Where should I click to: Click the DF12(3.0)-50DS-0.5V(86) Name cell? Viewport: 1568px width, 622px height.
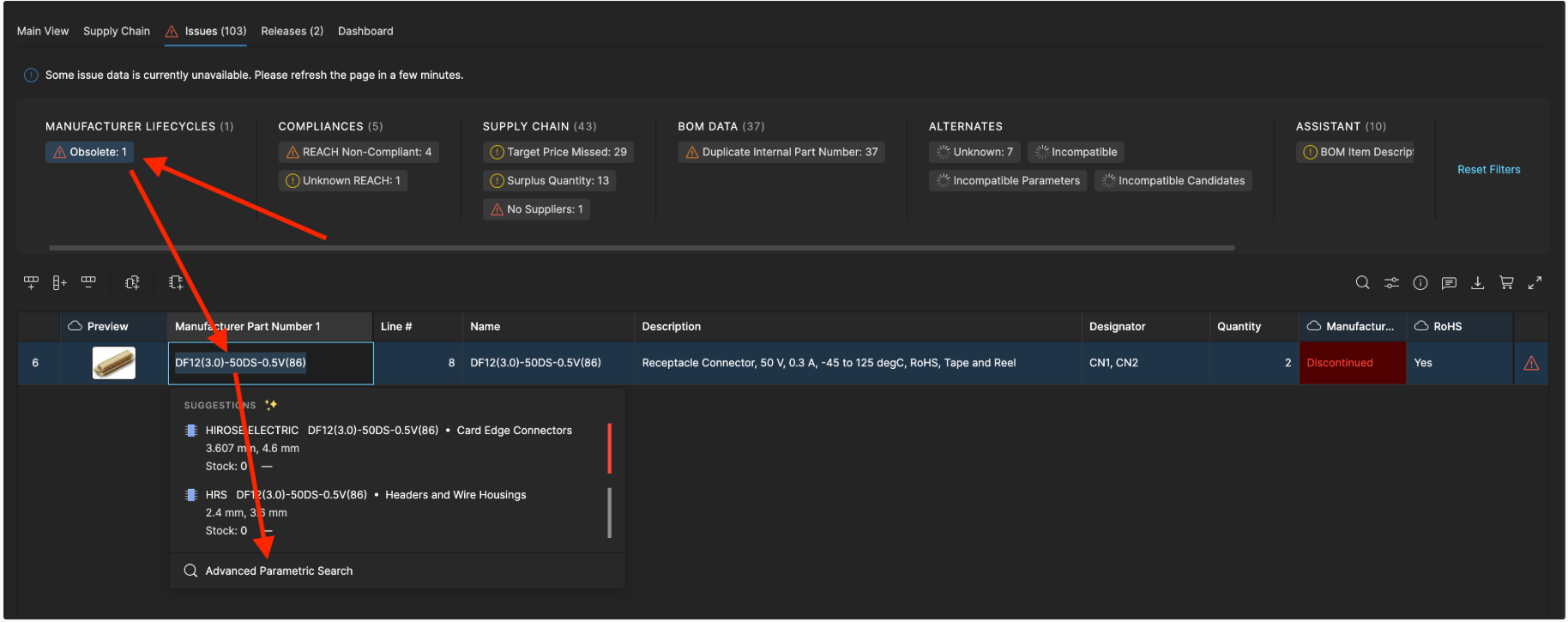pyautogui.click(x=549, y=363)
